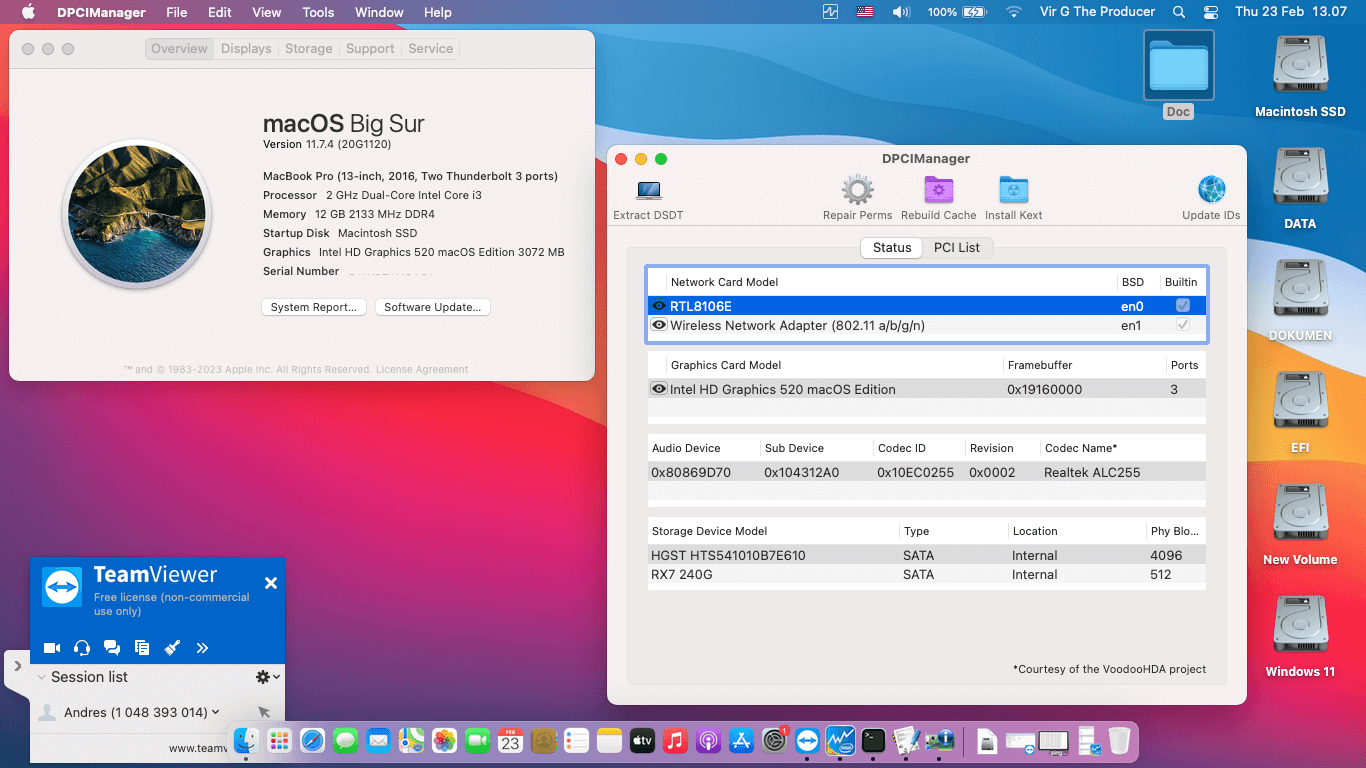Start a TeamViewer video call via camera icon
1366x768 pixels.
pos(52,647)
